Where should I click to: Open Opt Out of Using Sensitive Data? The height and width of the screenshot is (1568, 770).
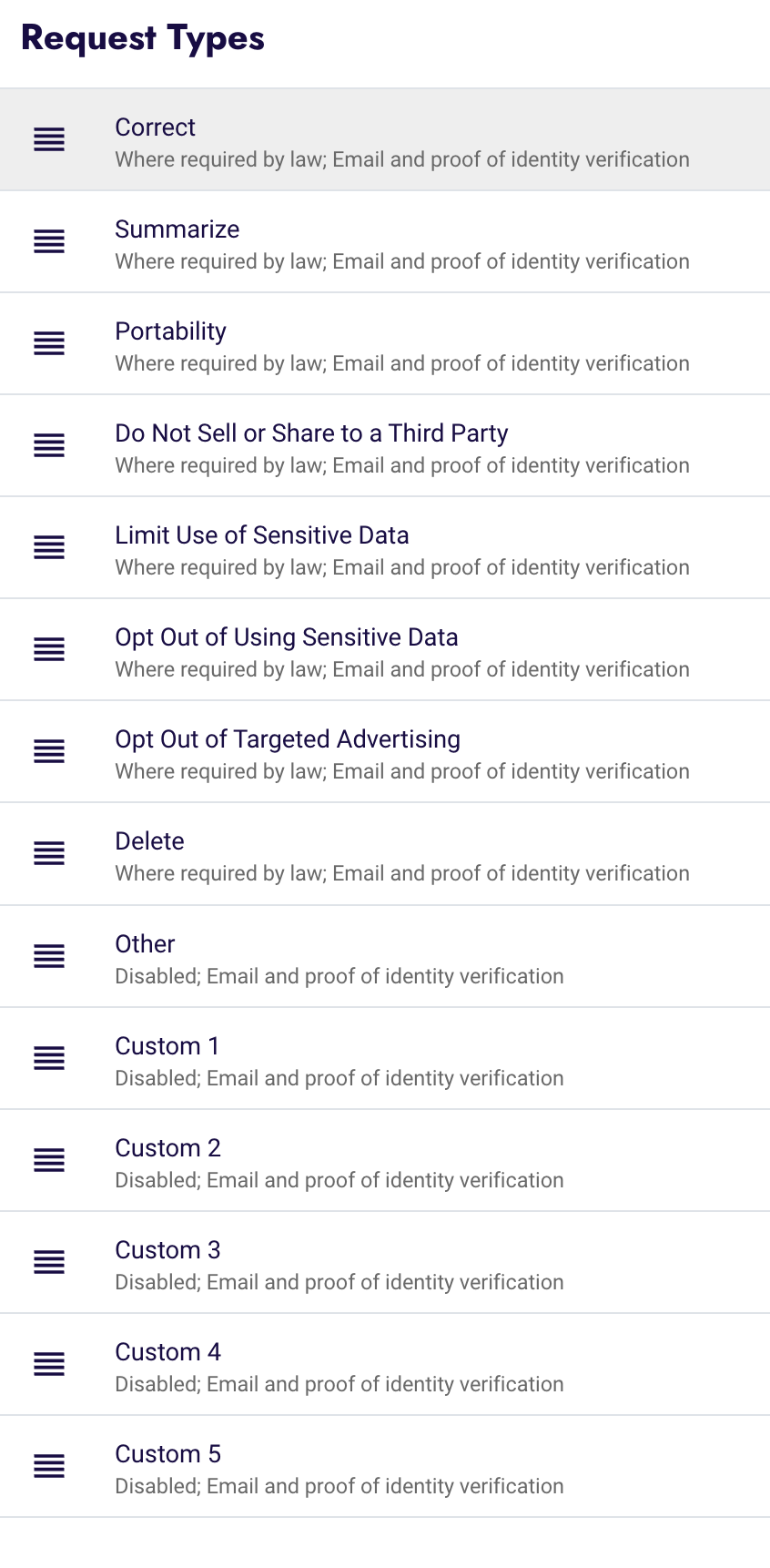point(385,649)
